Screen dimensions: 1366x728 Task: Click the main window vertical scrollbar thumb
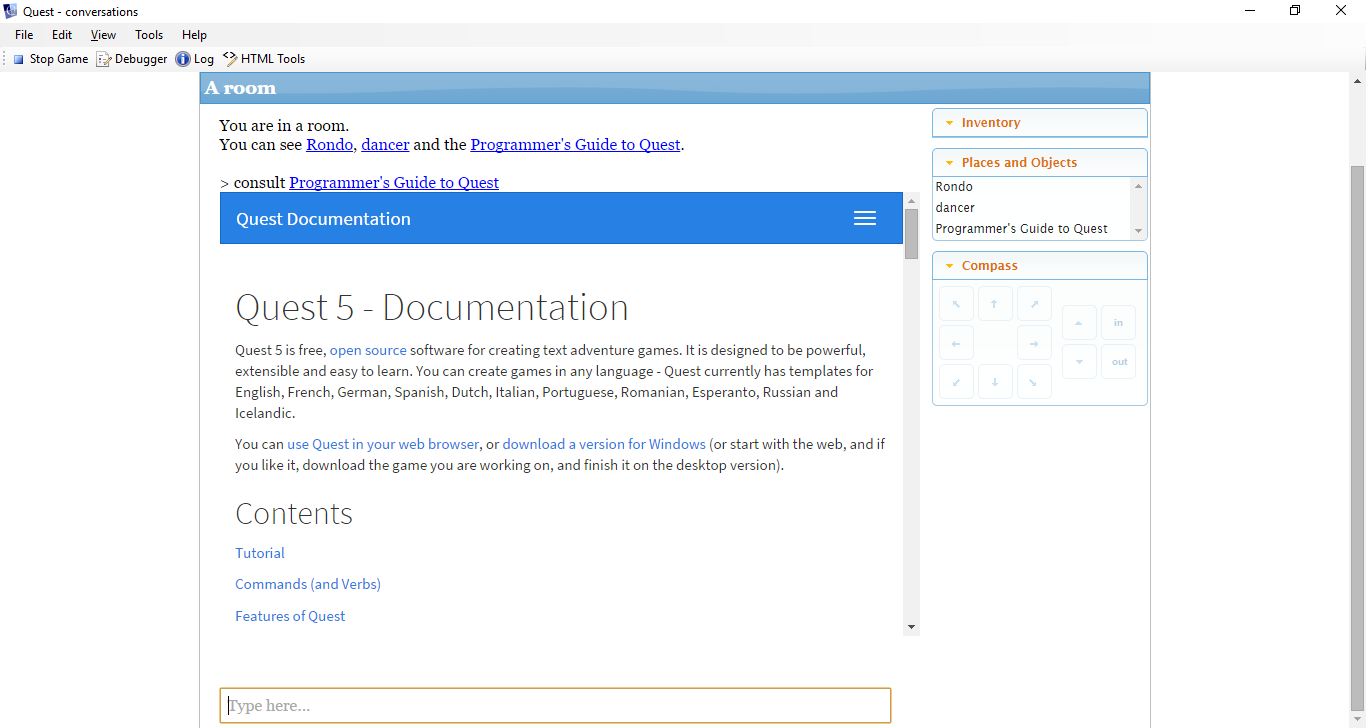1357,440
